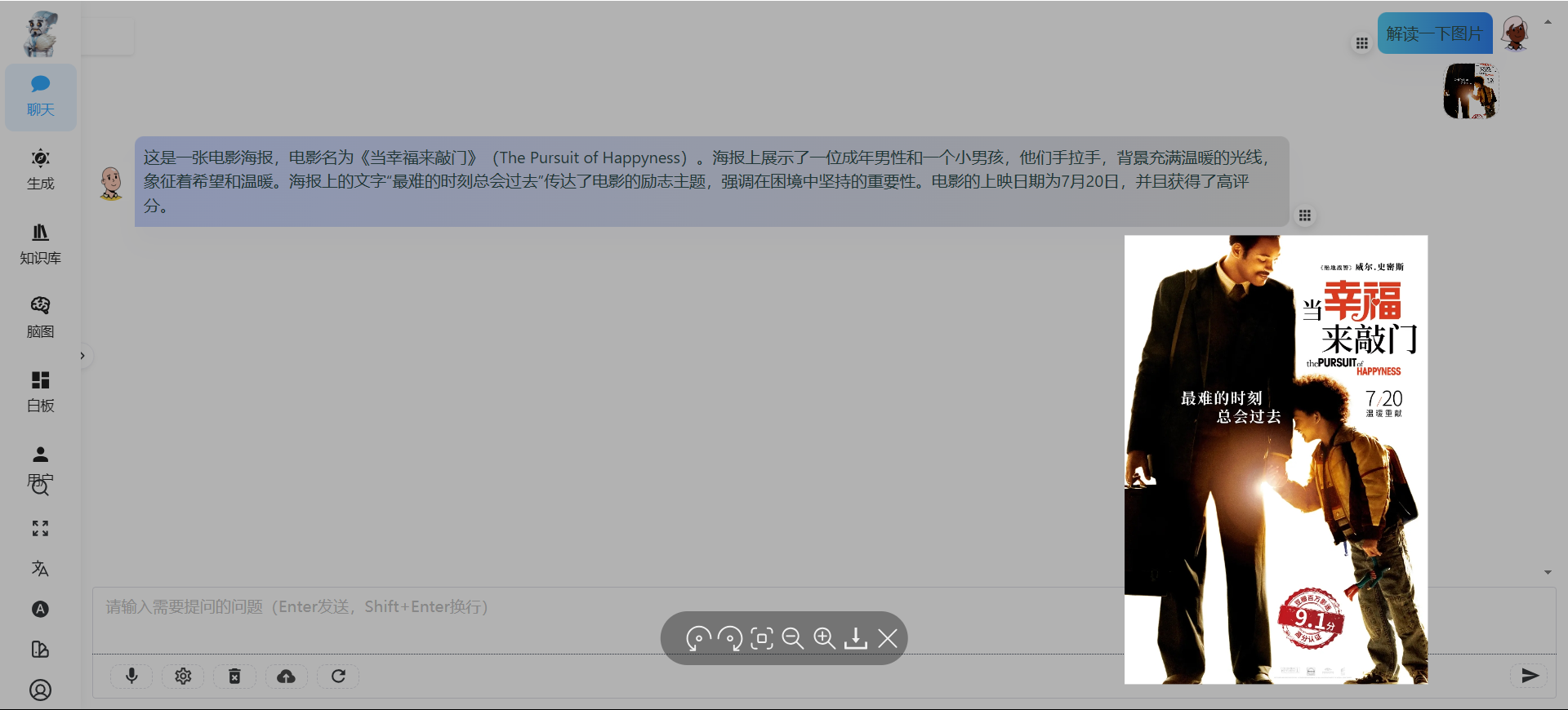The image size is (1568, 710).
Task: Download the previewed image
Action: (x=856, y=638)
